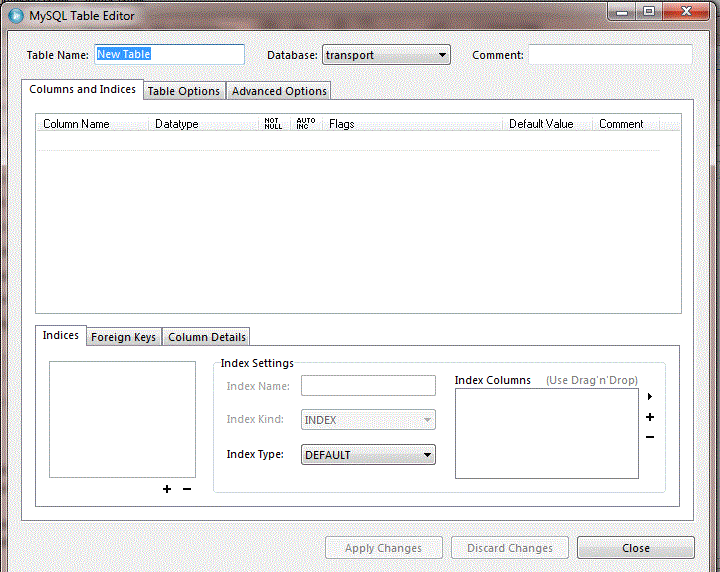Add a new index with plus icon
The height and width of the screenshot is (572, 720).
(x=167, y=489)
